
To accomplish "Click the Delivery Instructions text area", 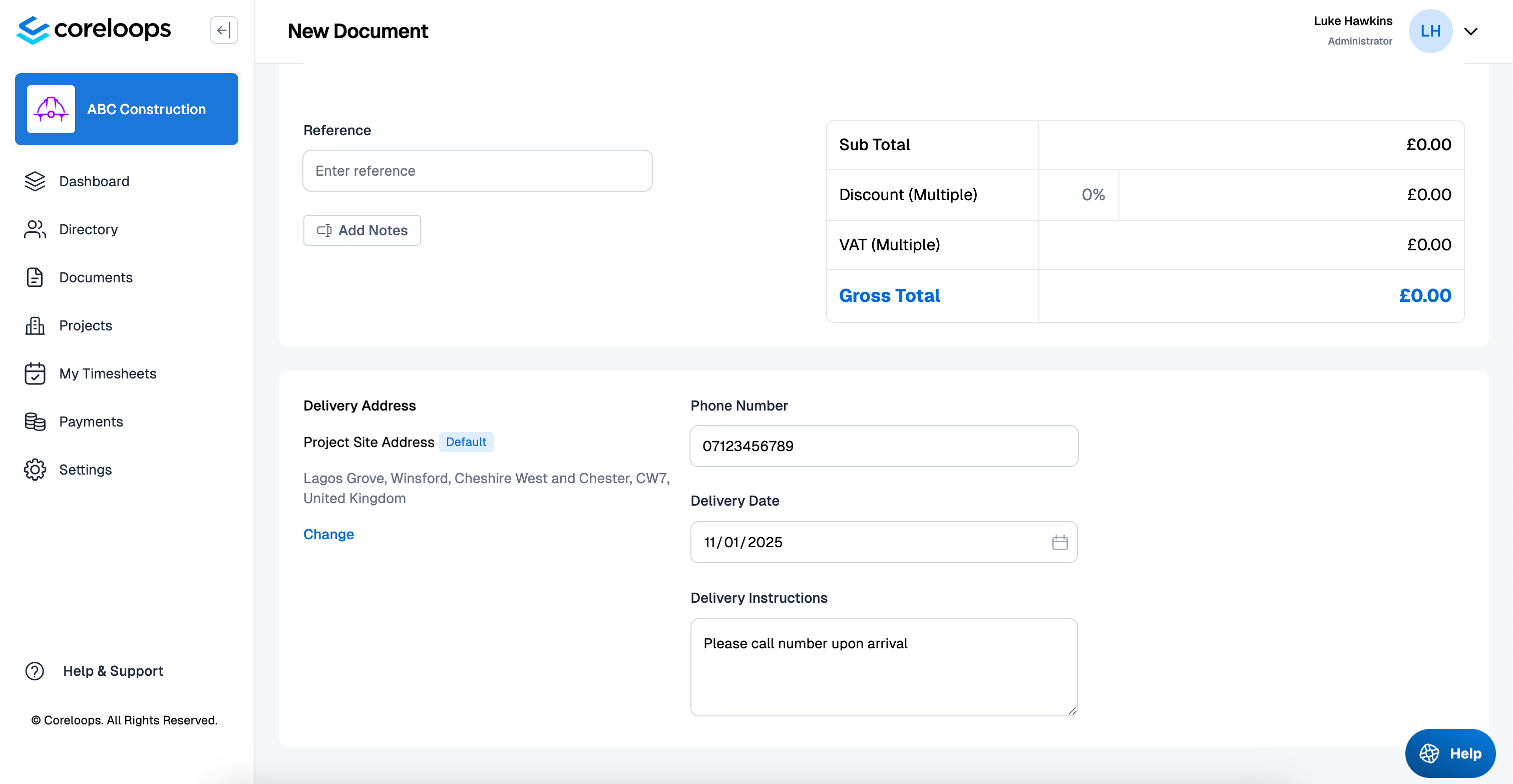I will [x=884, y=667].
